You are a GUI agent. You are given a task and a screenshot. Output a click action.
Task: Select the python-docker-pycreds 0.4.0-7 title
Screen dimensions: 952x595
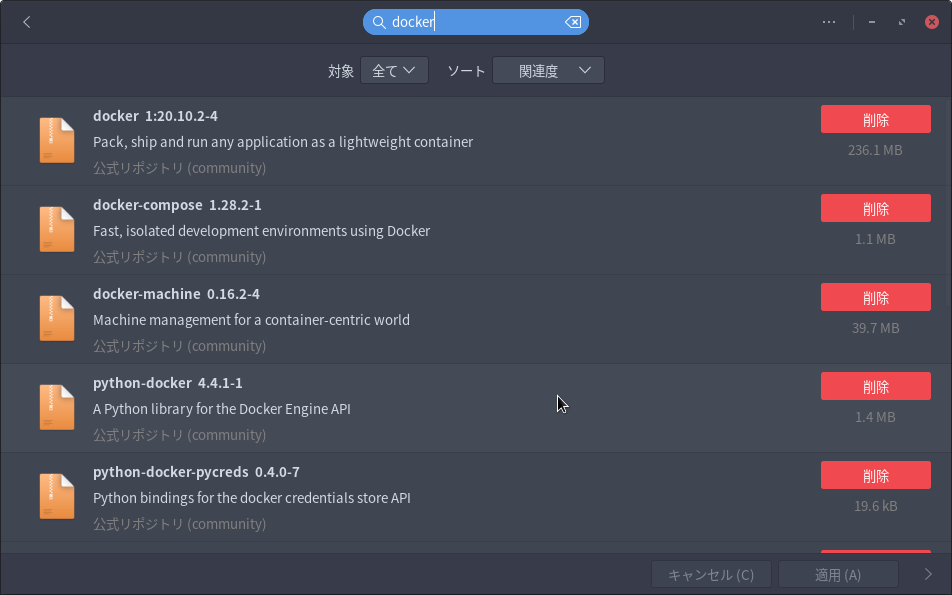[196, 472]
